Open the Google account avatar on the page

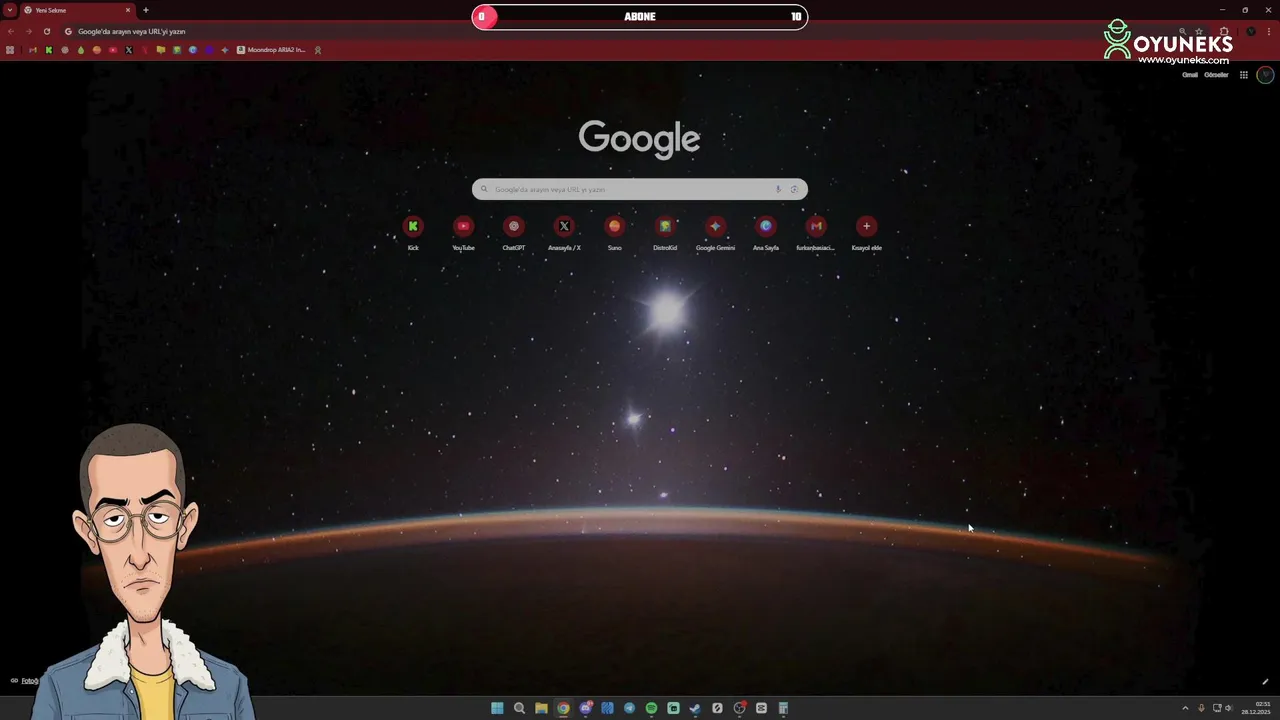(1265, 75)
